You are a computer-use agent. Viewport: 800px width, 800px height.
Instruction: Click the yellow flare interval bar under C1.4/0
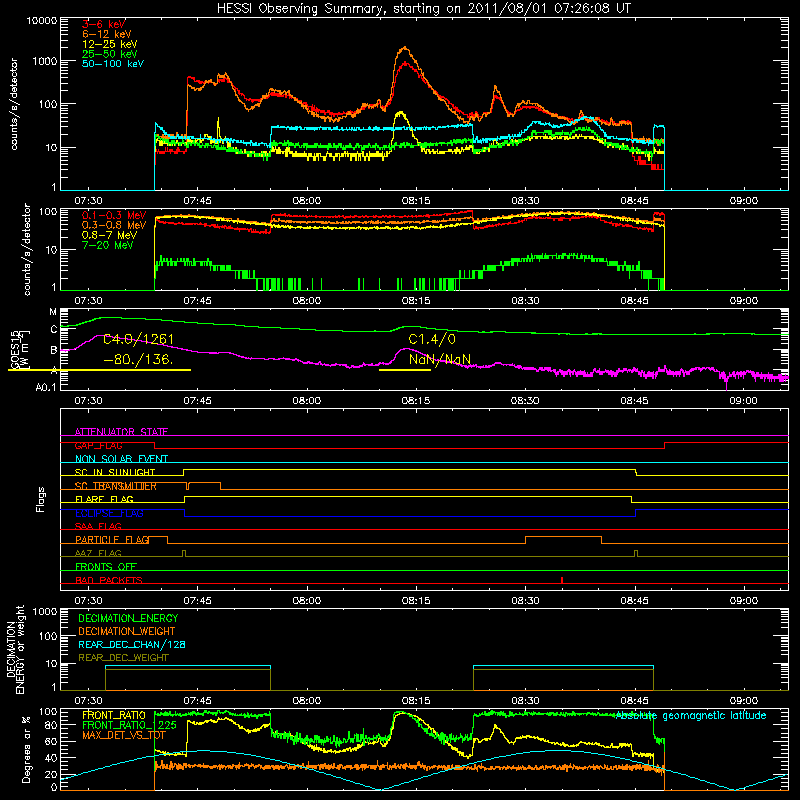405,369
